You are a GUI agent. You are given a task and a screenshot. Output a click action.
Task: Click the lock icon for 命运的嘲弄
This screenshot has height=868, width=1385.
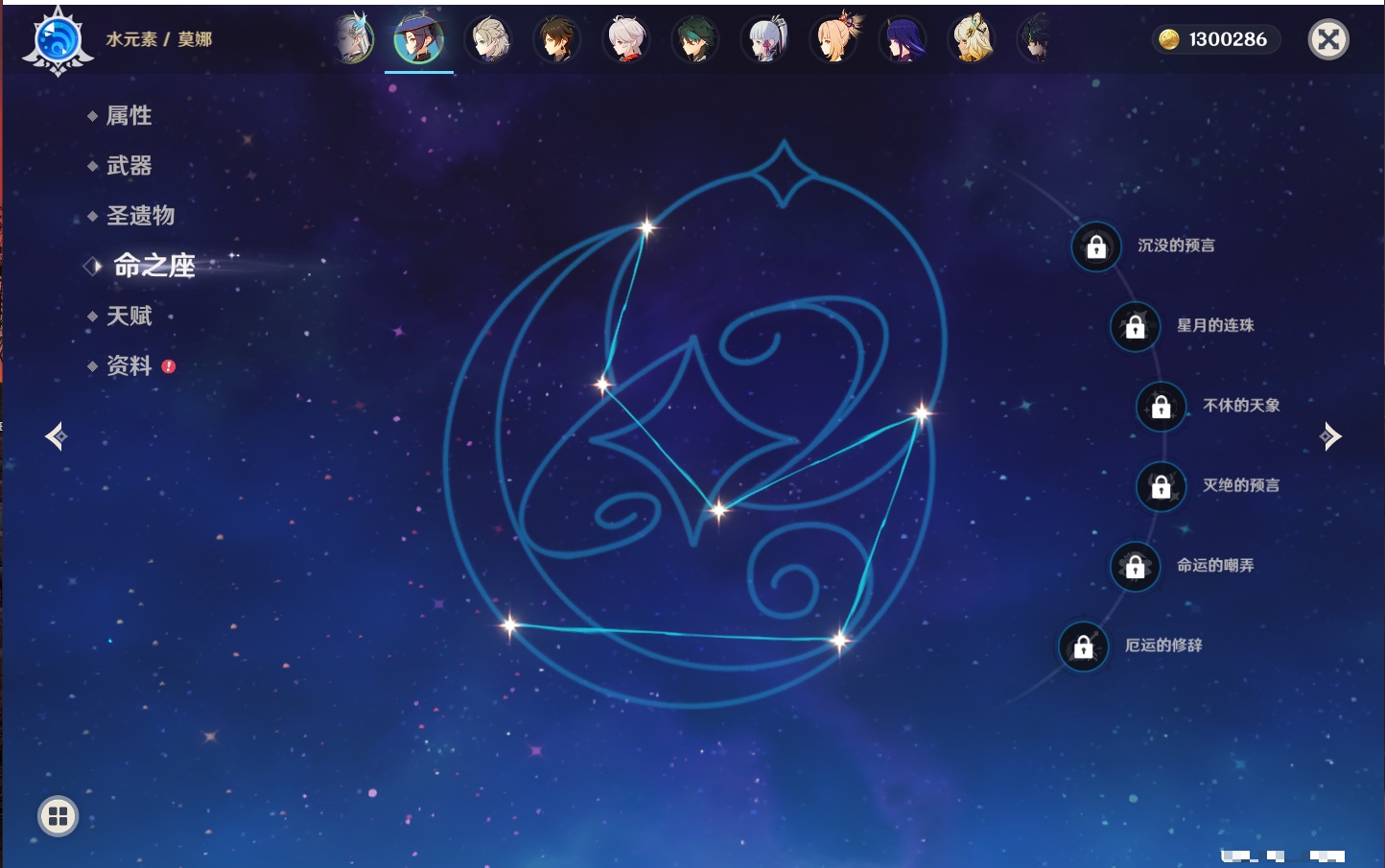click(1135, 566)
